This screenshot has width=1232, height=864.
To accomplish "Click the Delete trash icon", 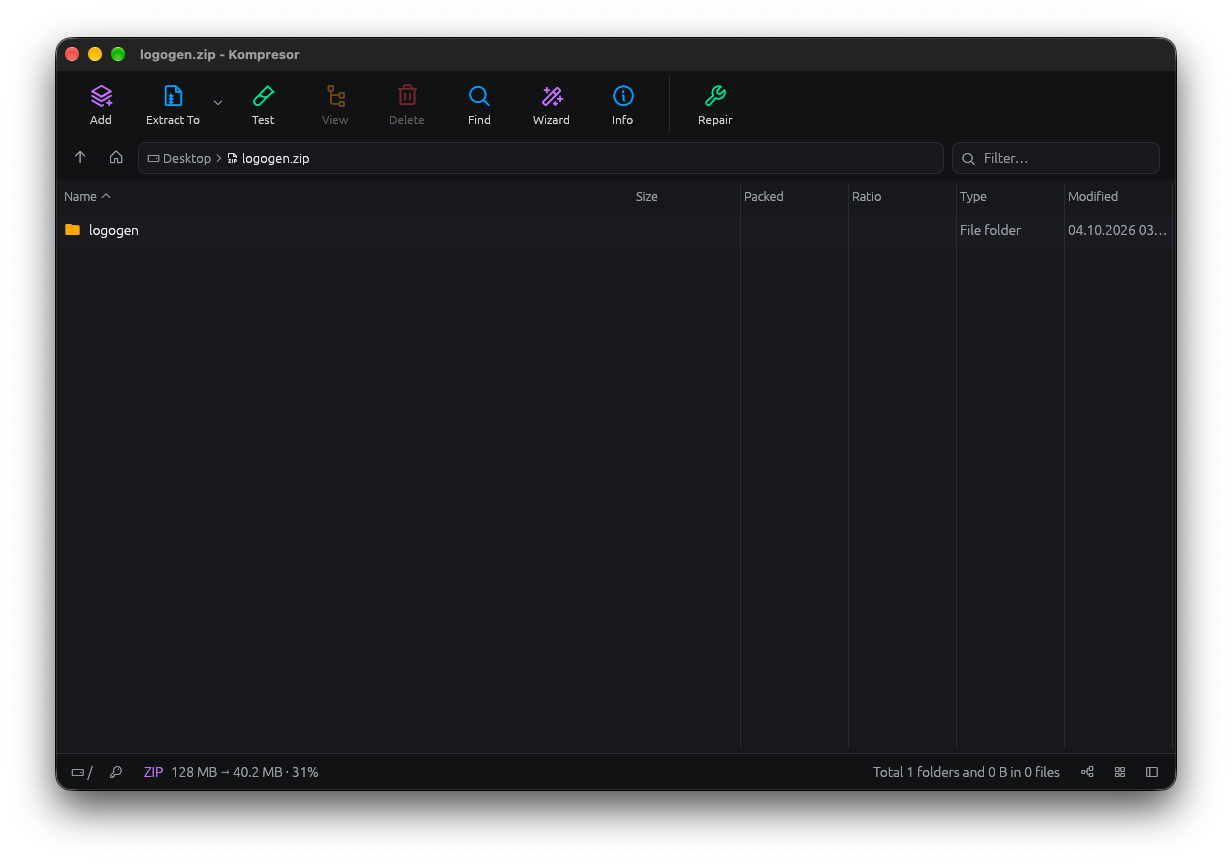I will coord(407,96).
